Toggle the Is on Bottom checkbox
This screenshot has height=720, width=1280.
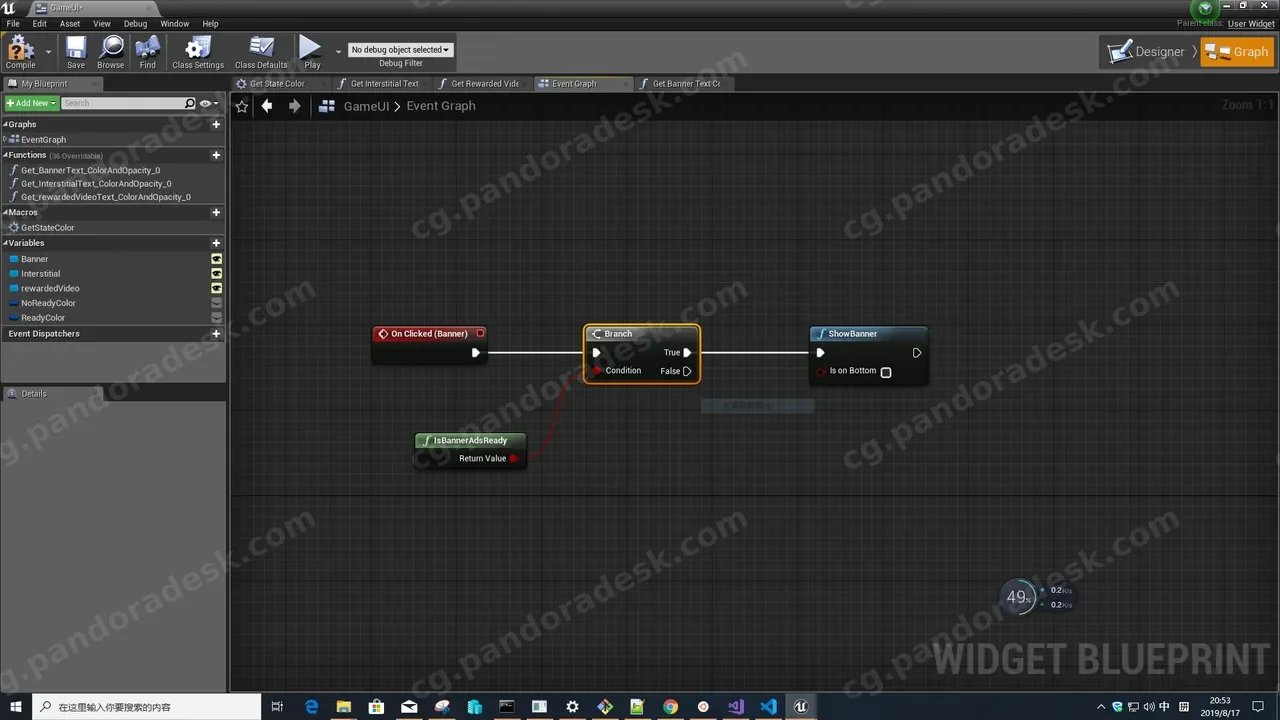tap(886, 372)
